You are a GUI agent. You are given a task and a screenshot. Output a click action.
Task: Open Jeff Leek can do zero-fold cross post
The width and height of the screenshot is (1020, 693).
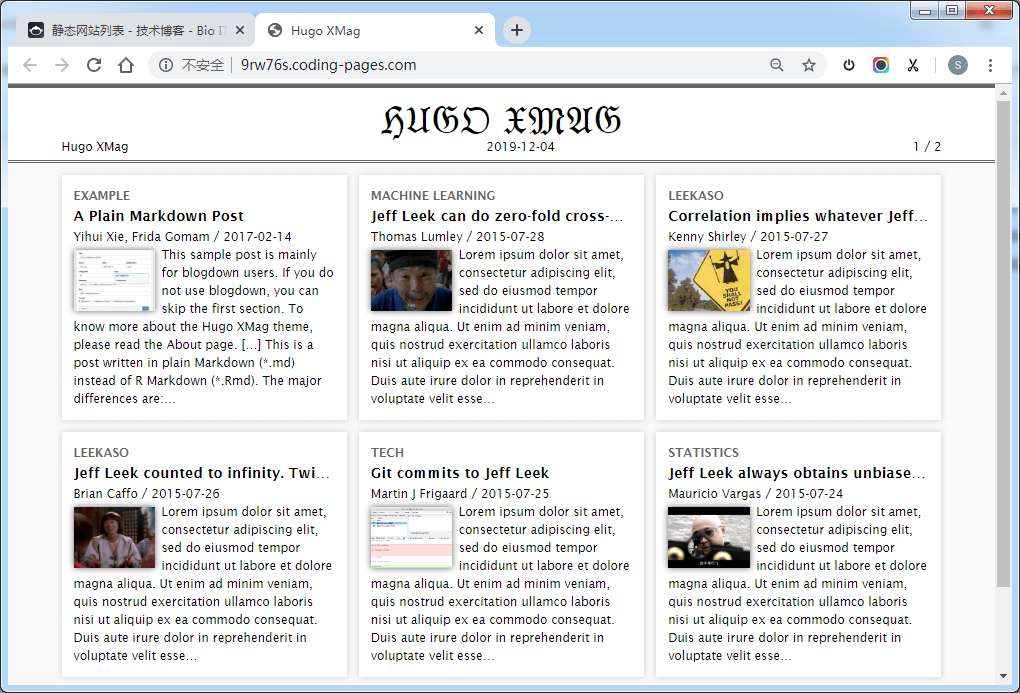pyautogui.click(x=497, y=216)
